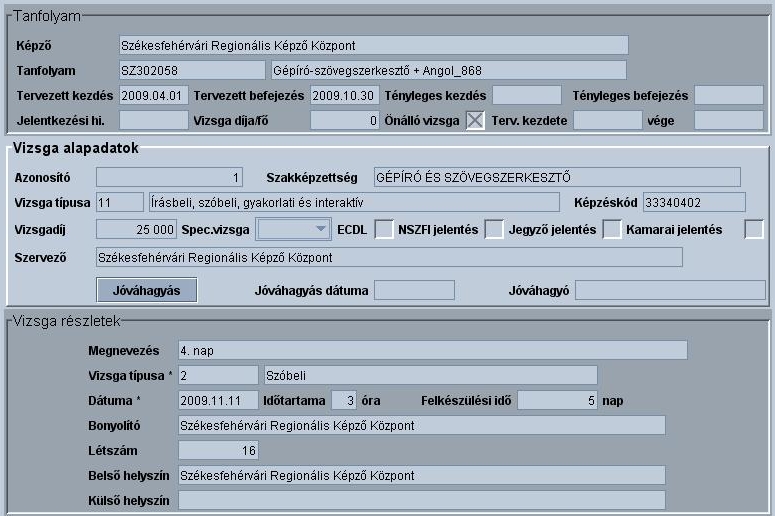775x516 pixels.
Task: Click the Tervezett kezdés date field
Action: click(x=153, y=96)
